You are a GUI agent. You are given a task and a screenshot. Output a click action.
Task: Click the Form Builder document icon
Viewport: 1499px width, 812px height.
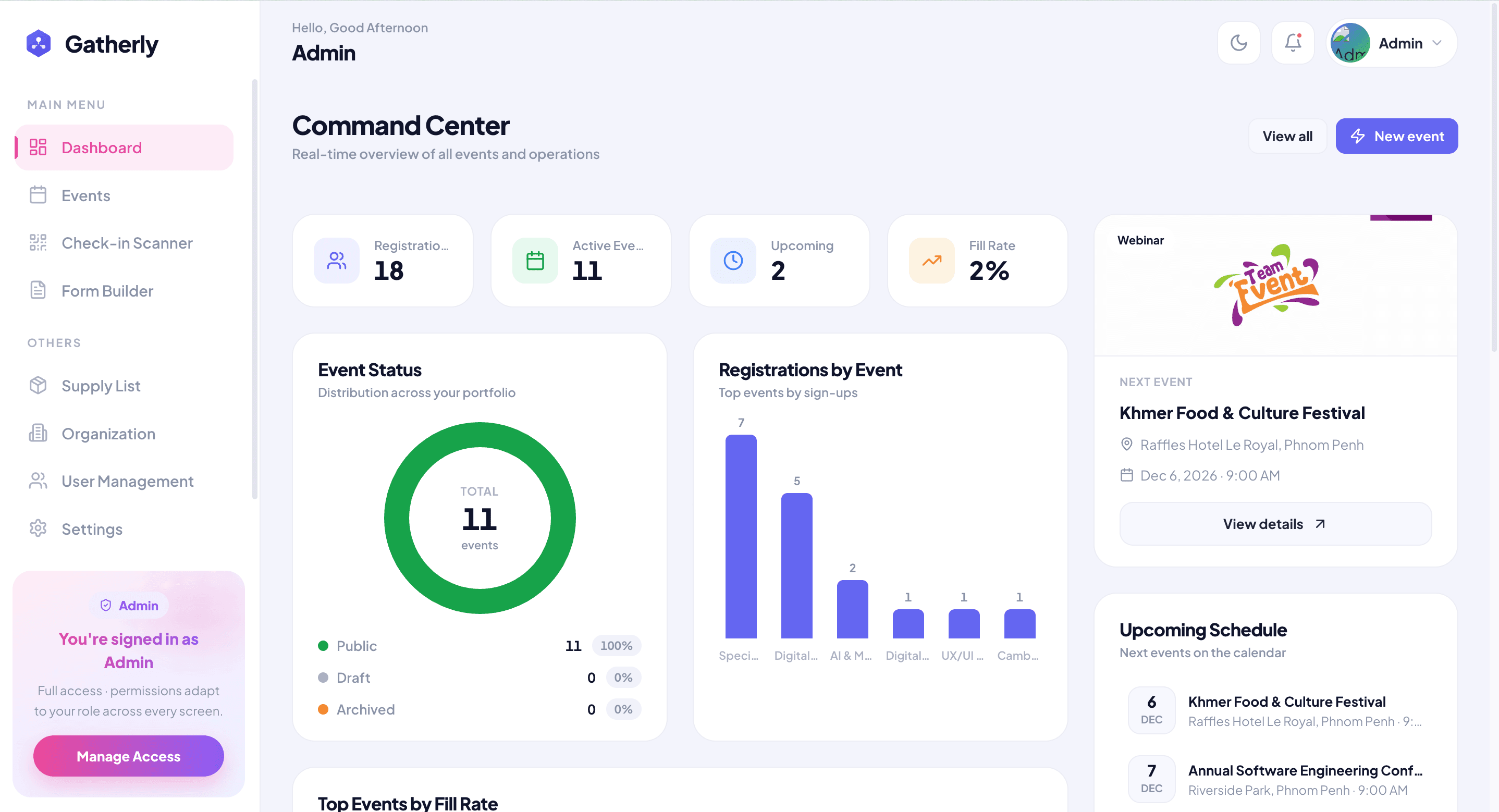[38, 290]
